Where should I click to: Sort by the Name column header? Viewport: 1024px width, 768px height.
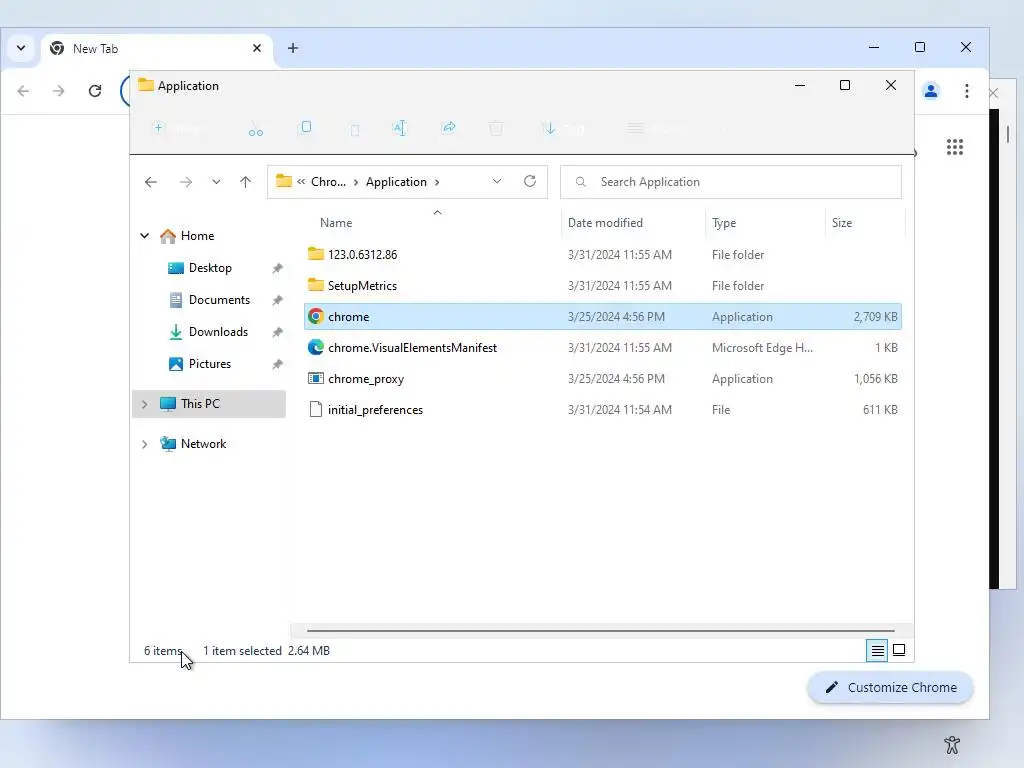click(336, 223)
